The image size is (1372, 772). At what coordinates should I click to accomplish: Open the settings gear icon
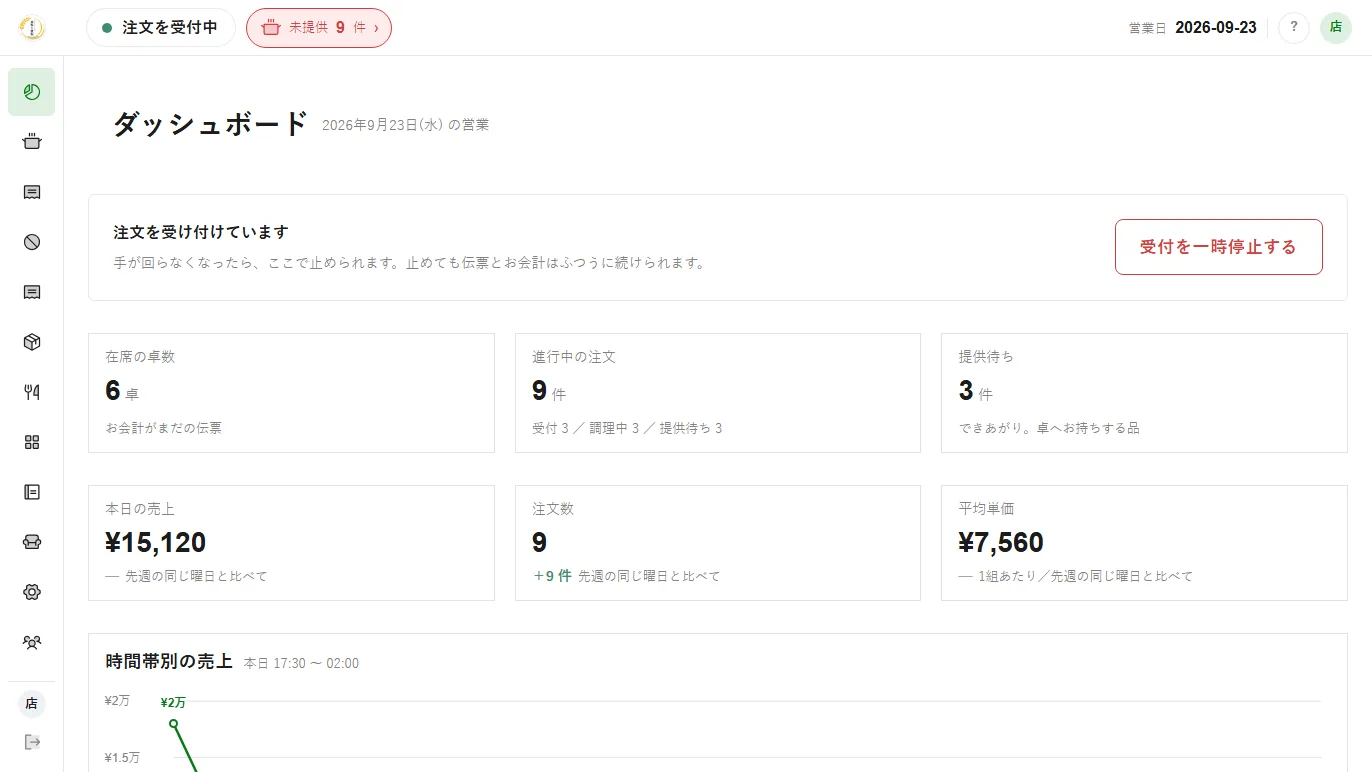click(x=32, y=592)
